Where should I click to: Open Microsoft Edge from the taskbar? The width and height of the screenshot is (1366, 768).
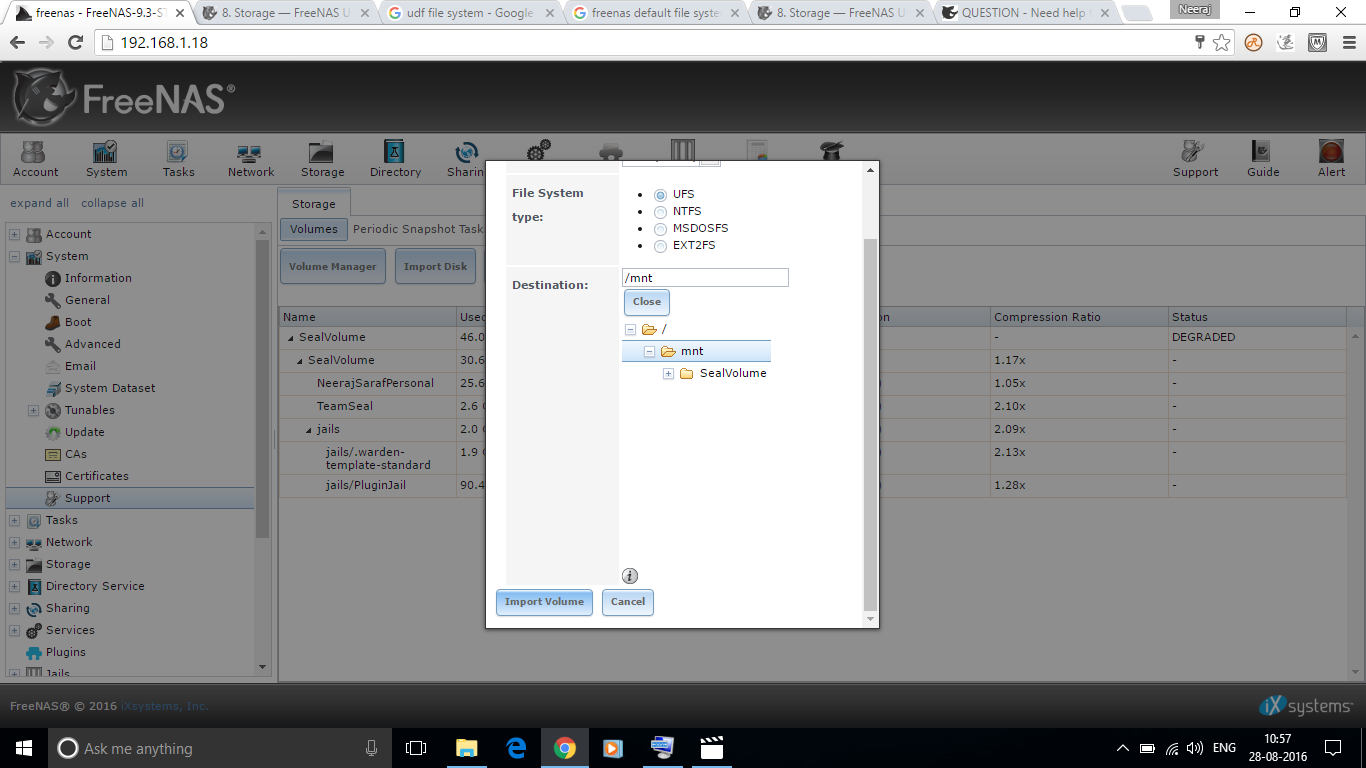516,748
